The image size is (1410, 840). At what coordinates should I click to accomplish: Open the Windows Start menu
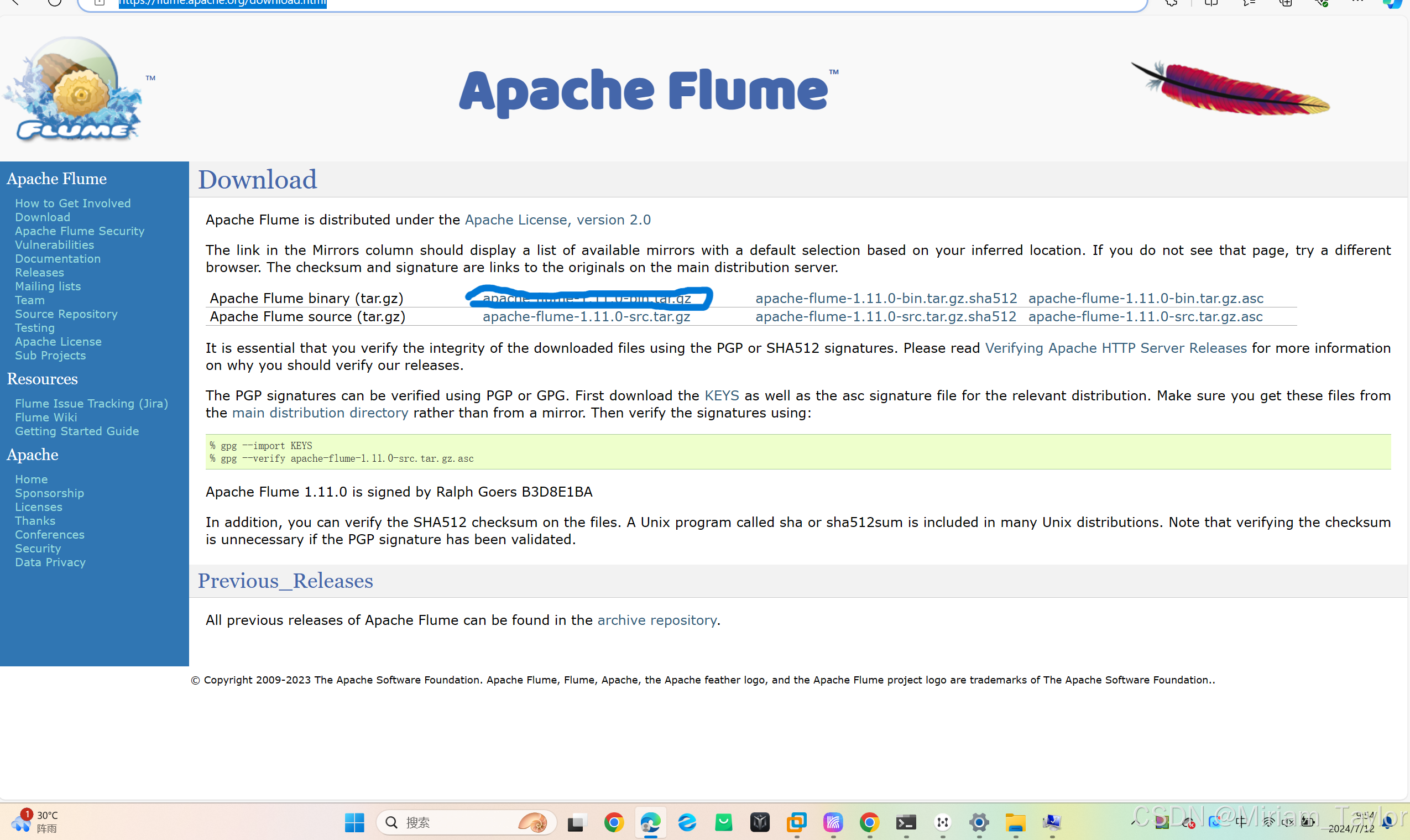[x=354, y=822]
